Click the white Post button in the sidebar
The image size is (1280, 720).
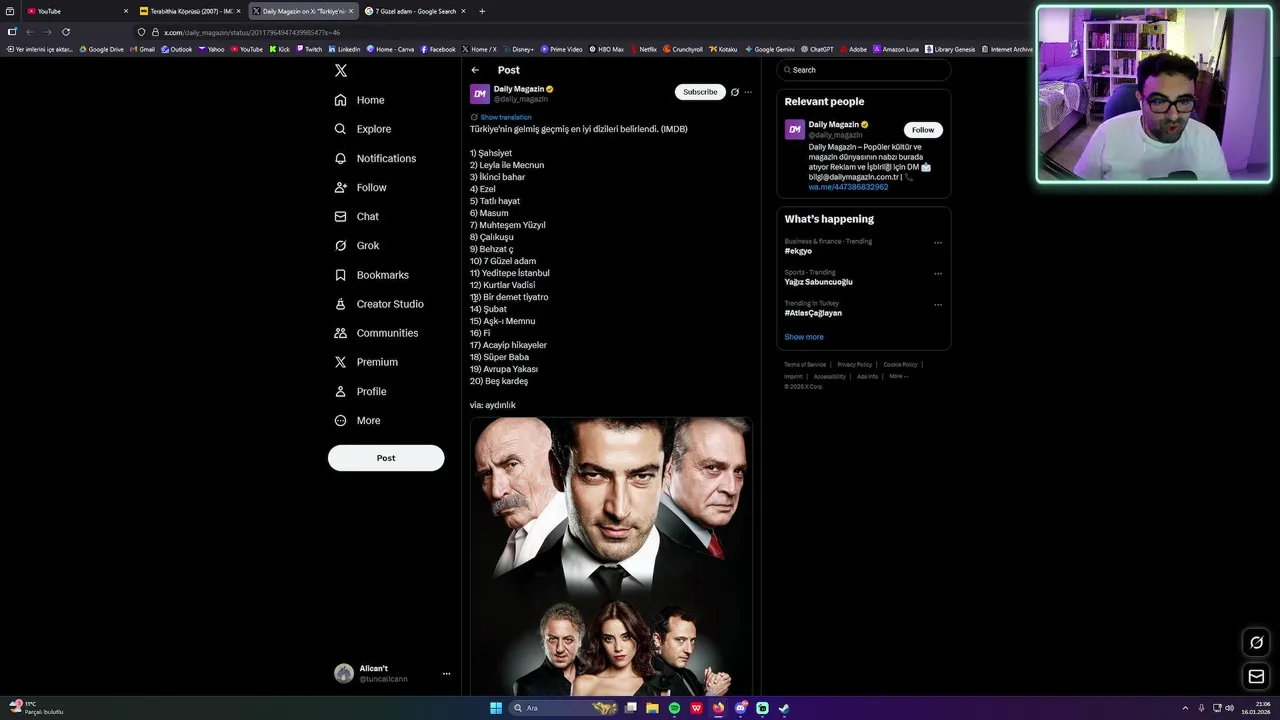(x=386, y=457)
